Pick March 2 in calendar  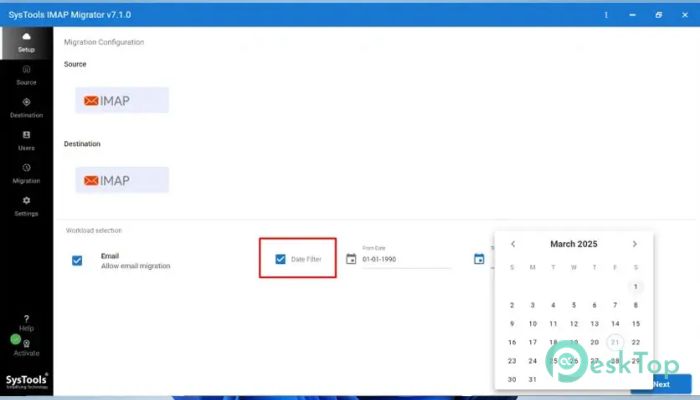(x=512, y=305)
